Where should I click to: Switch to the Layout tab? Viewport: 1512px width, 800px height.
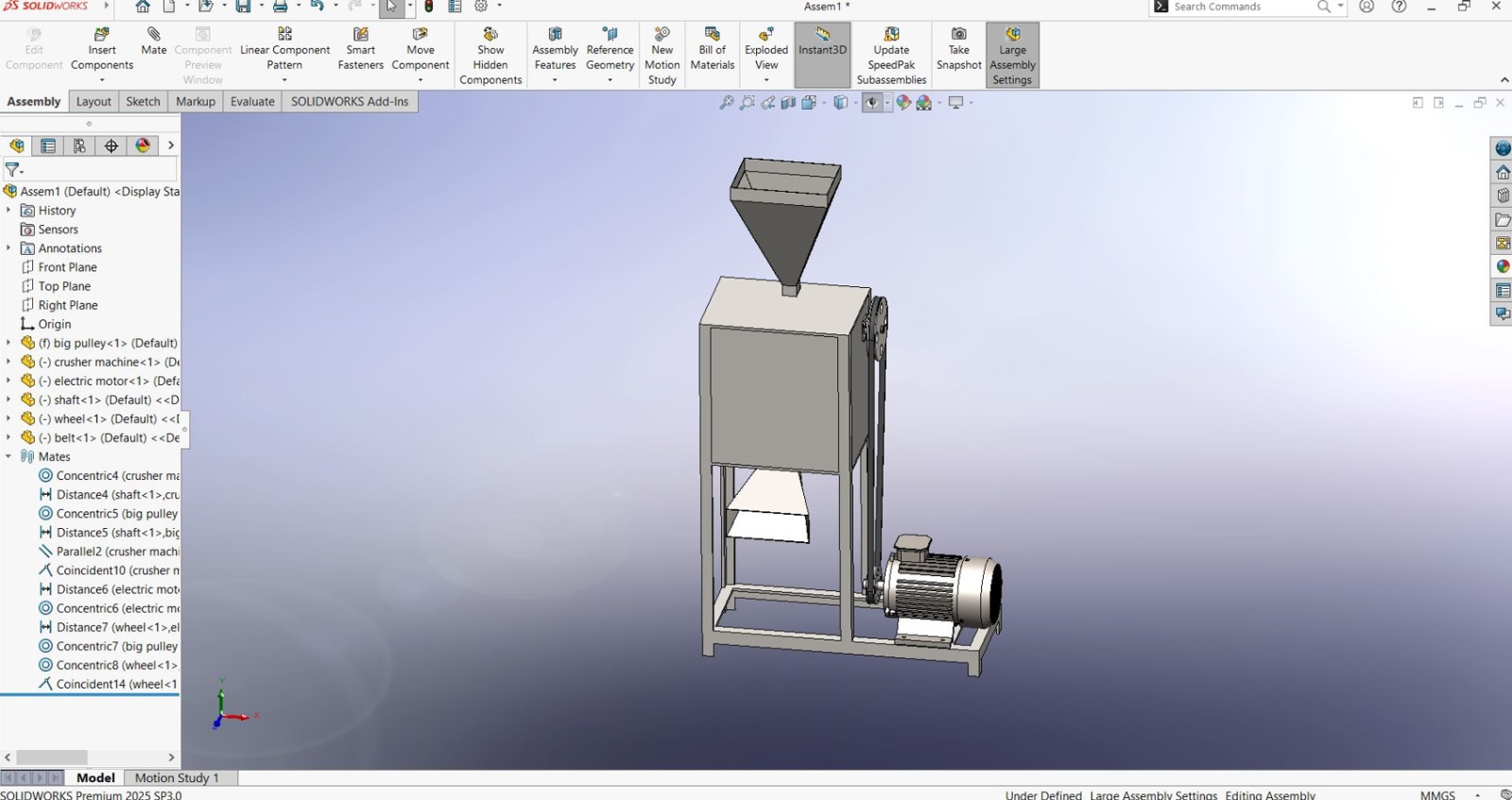[x=94, y=101]
